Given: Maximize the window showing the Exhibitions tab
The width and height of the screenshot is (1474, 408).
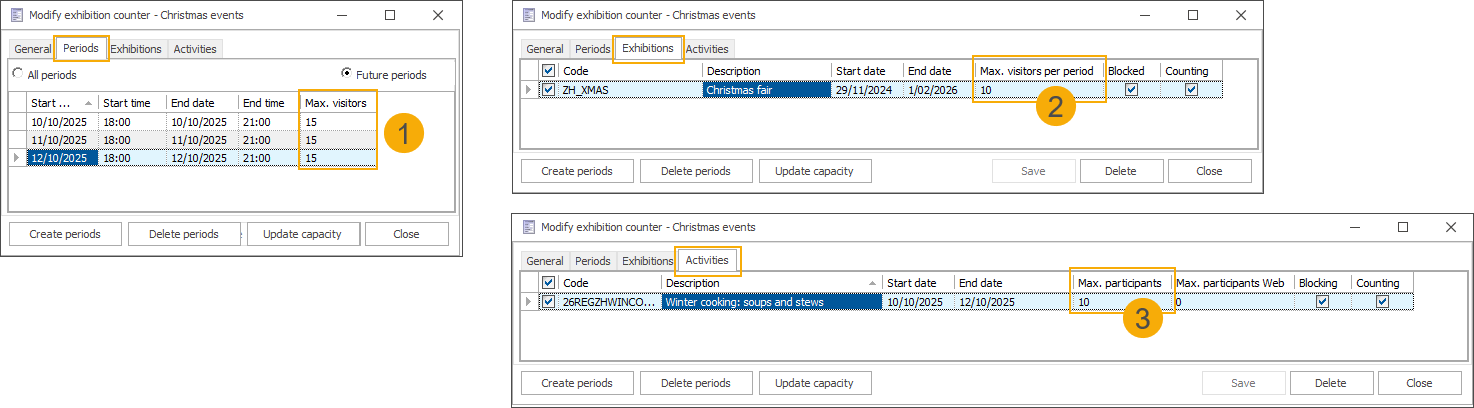Looking at the screenshot, I should click(x=1192, y=16).
